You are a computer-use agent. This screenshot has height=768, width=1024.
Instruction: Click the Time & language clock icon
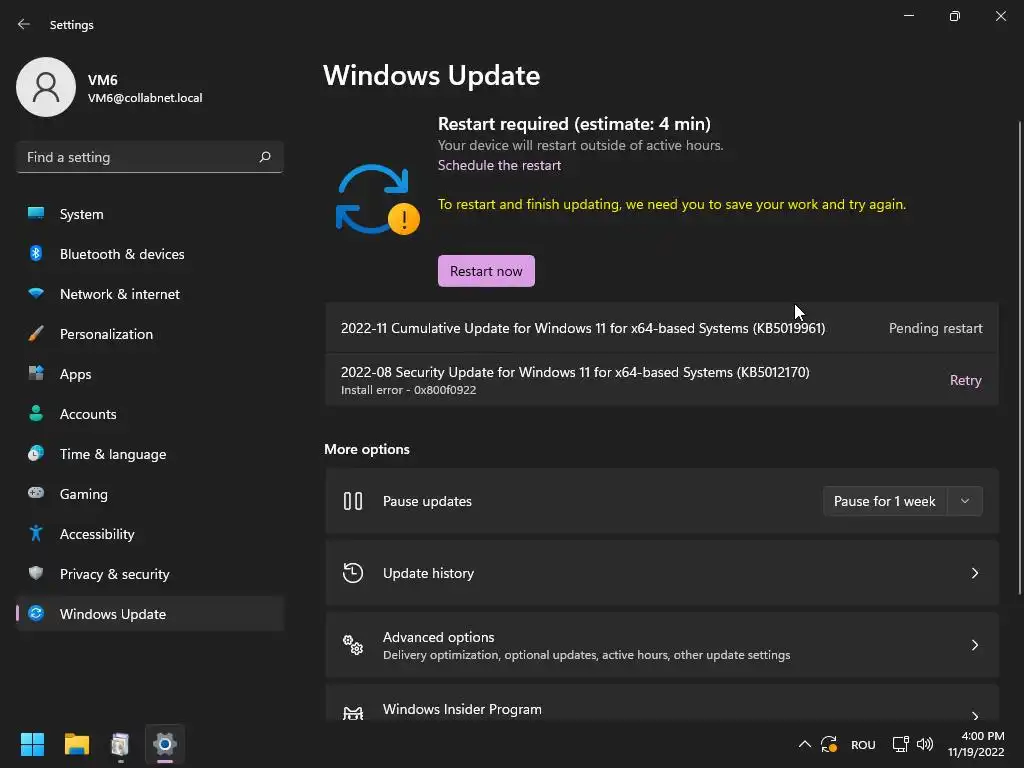point(36,453)
